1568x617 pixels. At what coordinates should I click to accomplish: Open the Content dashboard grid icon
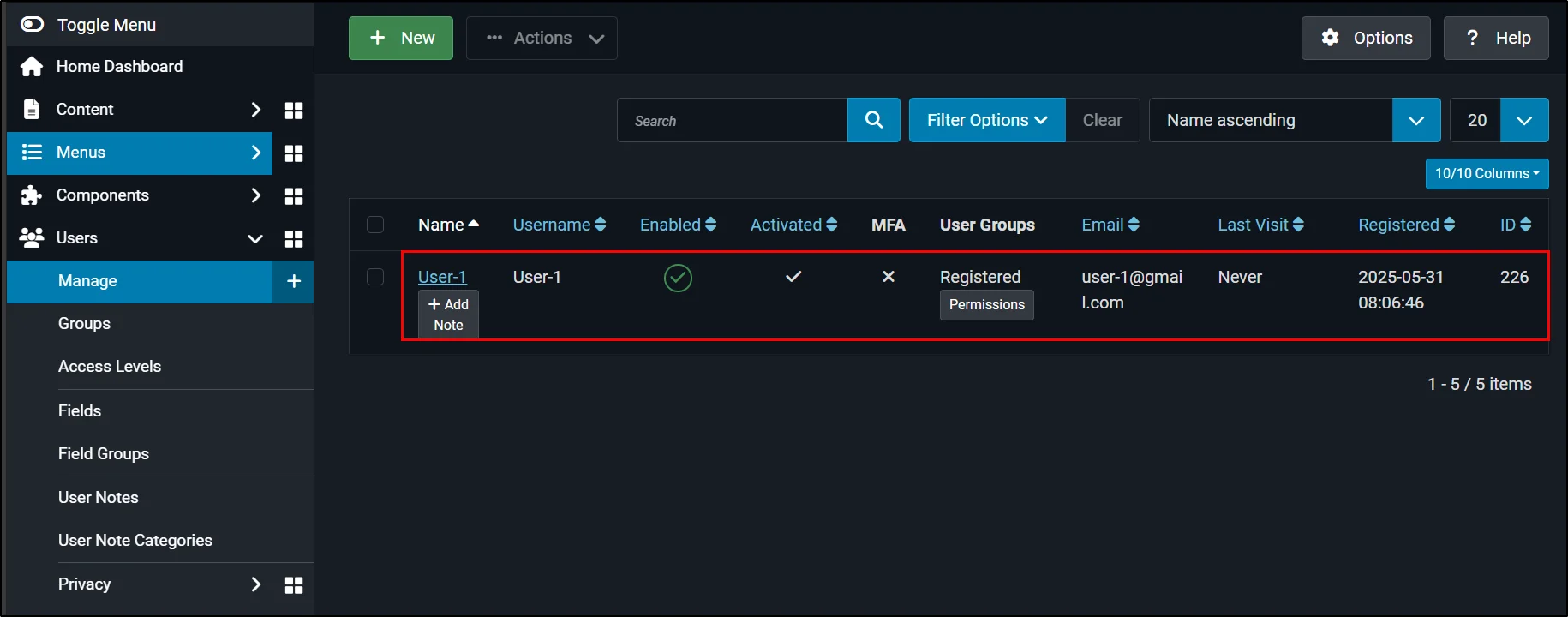294,110
